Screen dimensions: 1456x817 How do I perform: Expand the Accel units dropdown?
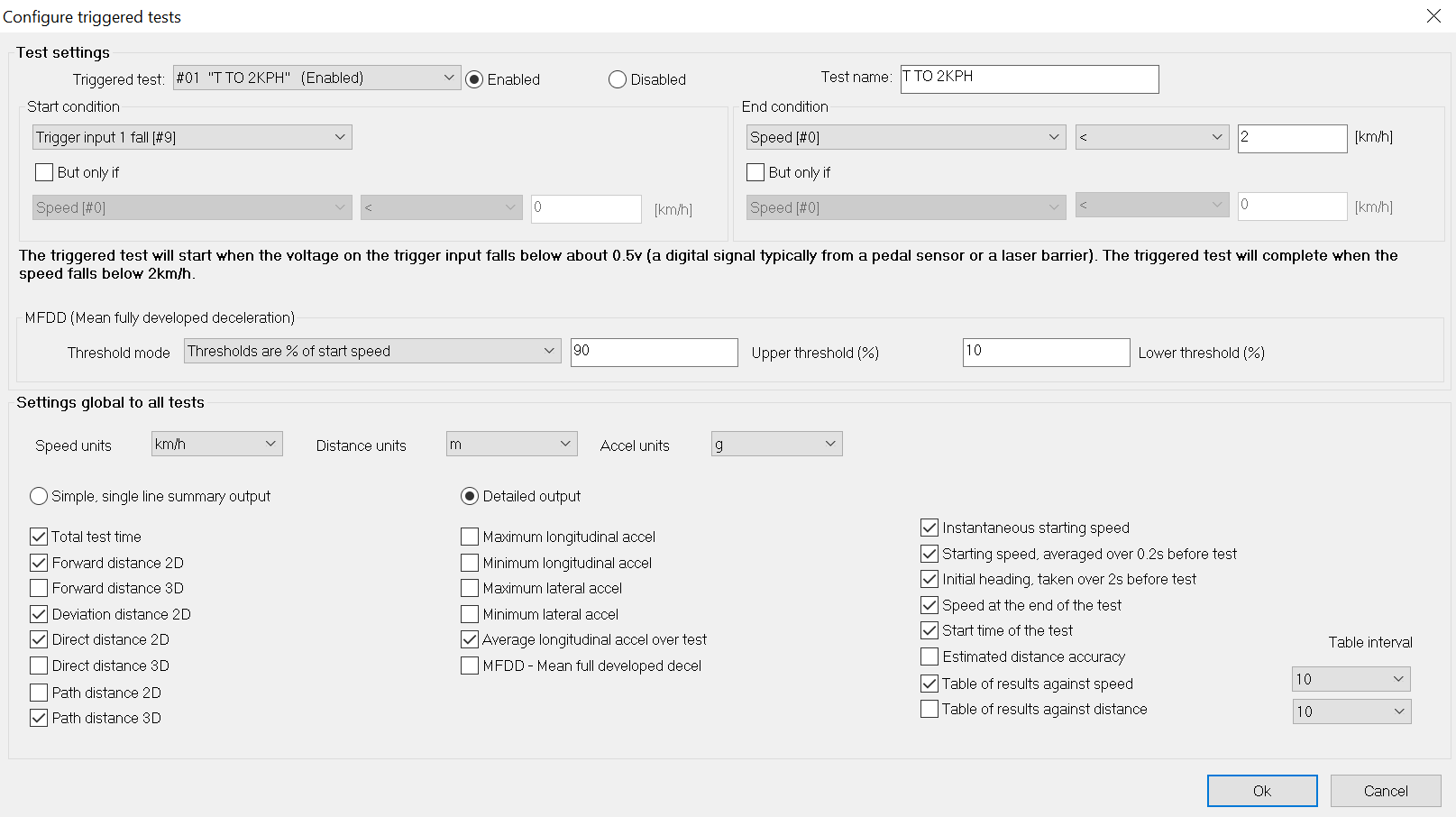tap(776, 444)
